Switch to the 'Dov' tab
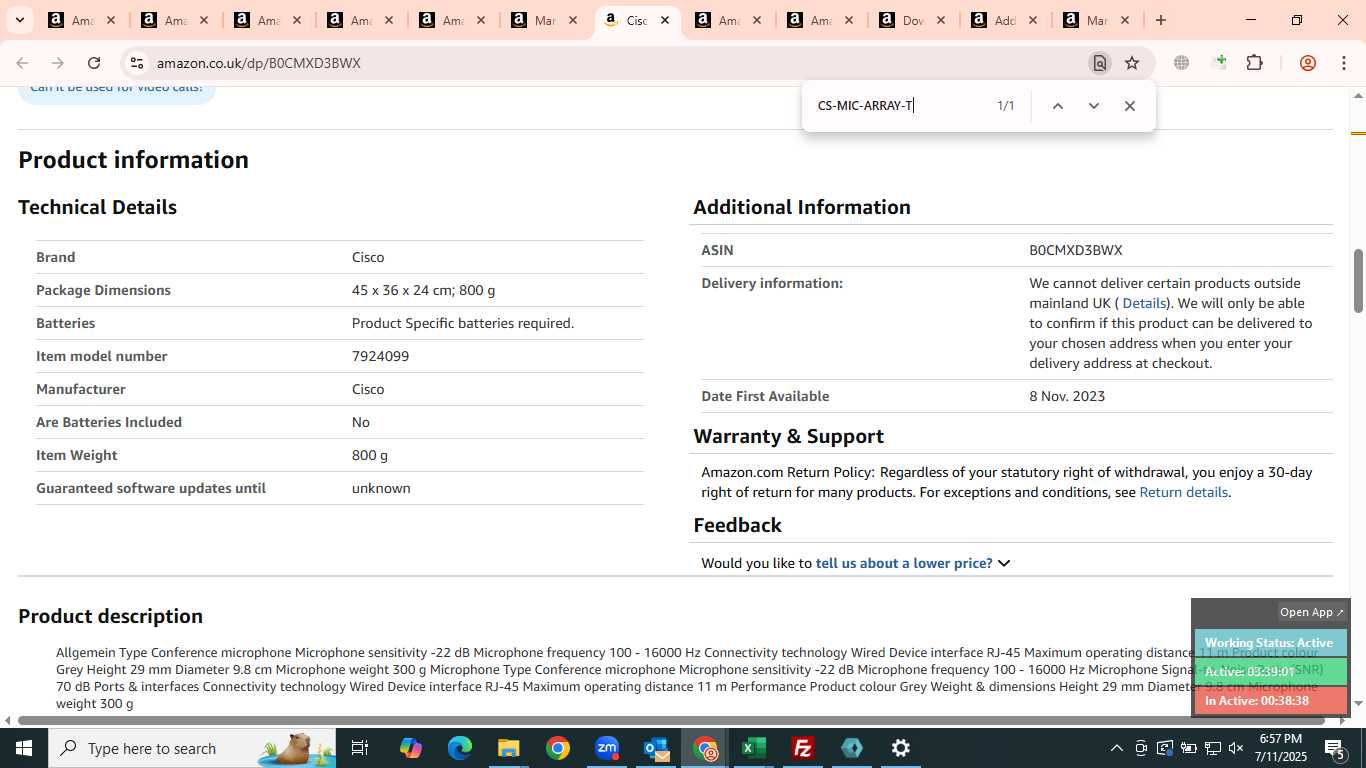 (913, 20)
